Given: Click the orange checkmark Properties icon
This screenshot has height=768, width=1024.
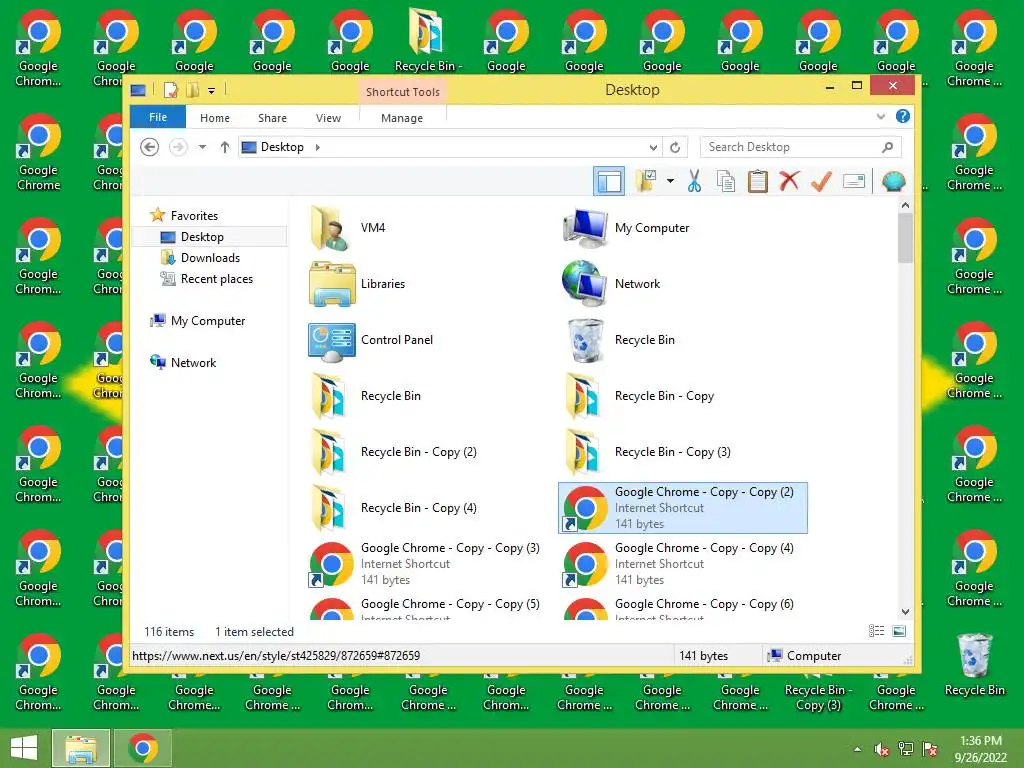Looking at the screenshot, I should pos(821,181).
